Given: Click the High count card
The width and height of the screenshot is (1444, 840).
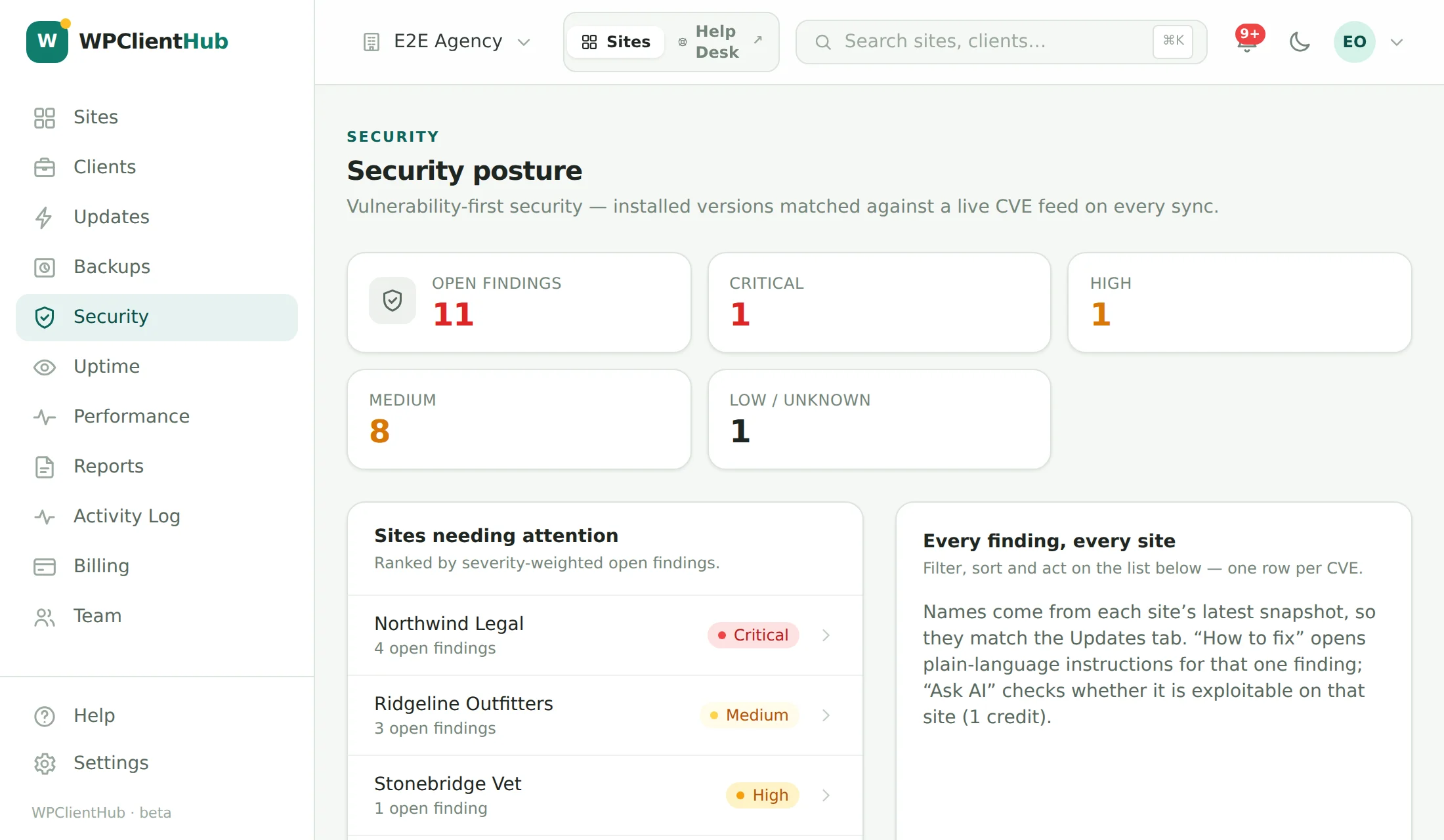Looking at the screenshot, I should tap(1239, 303).
